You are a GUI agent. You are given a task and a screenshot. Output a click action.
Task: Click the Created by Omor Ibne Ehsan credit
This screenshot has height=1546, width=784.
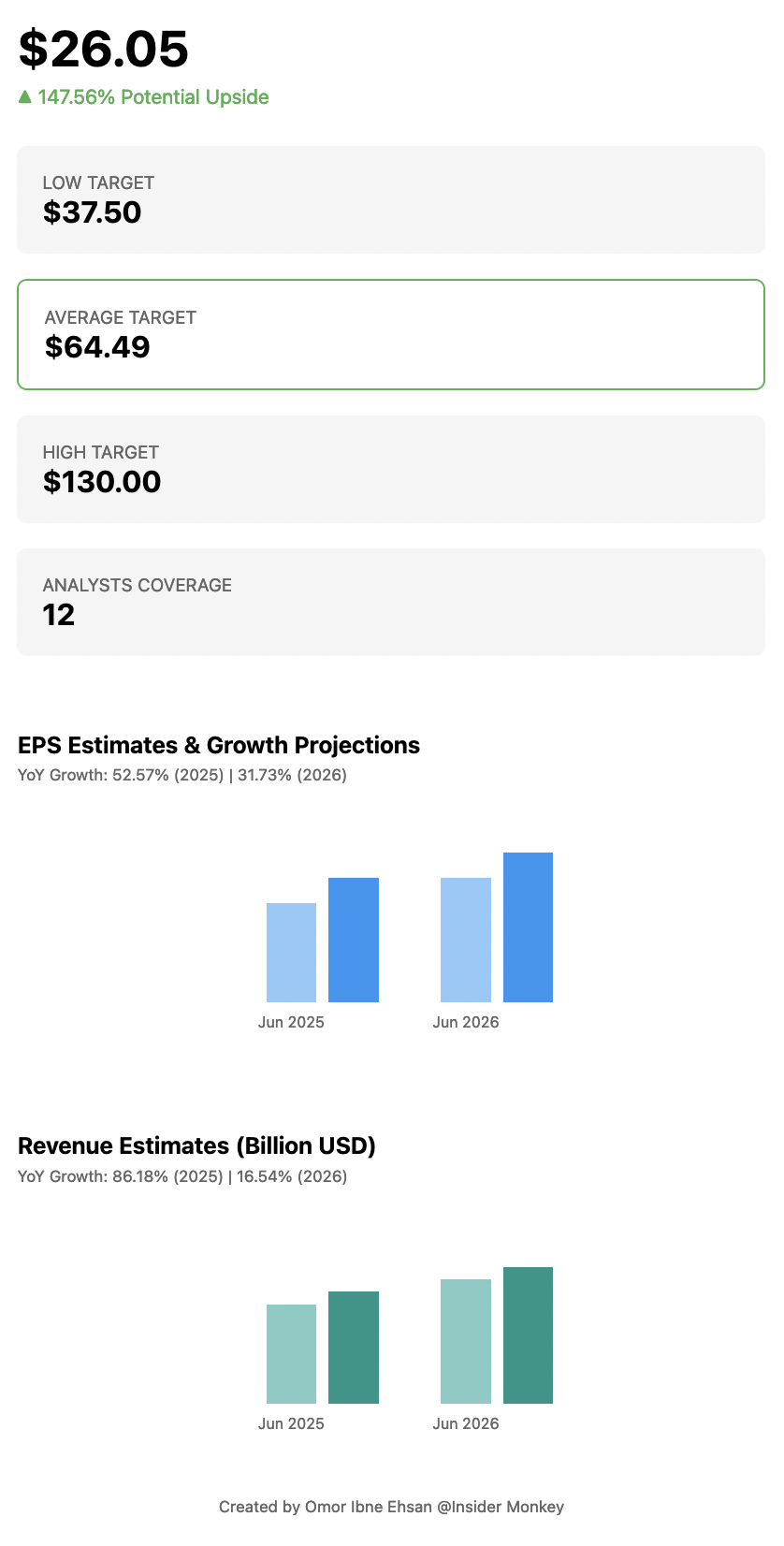[391, 1507]
